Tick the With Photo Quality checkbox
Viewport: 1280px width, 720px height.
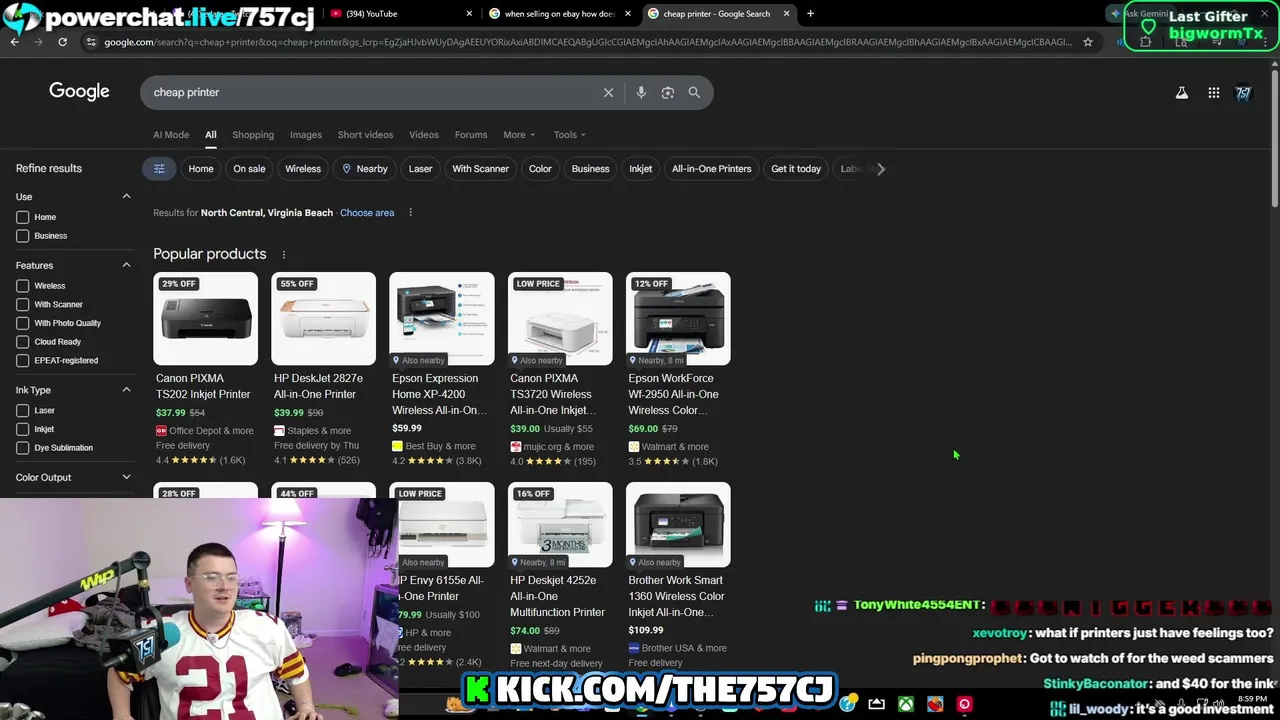coord(22,323)
